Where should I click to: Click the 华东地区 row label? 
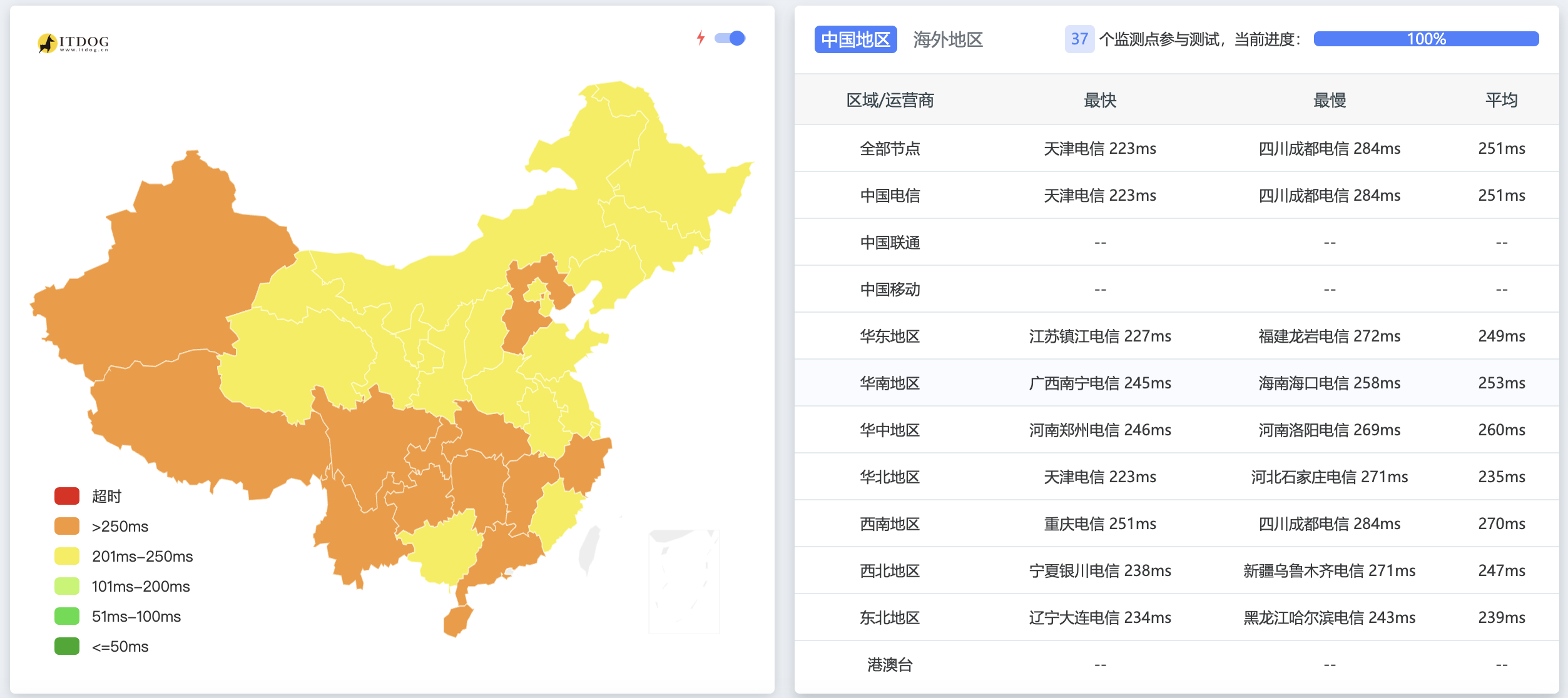[x=890, y=336]
